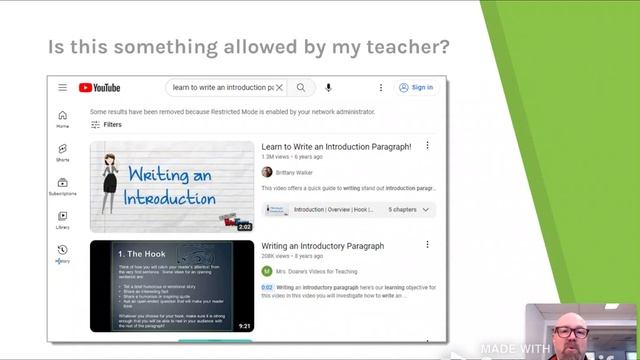Click in the search text field
640x360 pixels.
(223, 87)
